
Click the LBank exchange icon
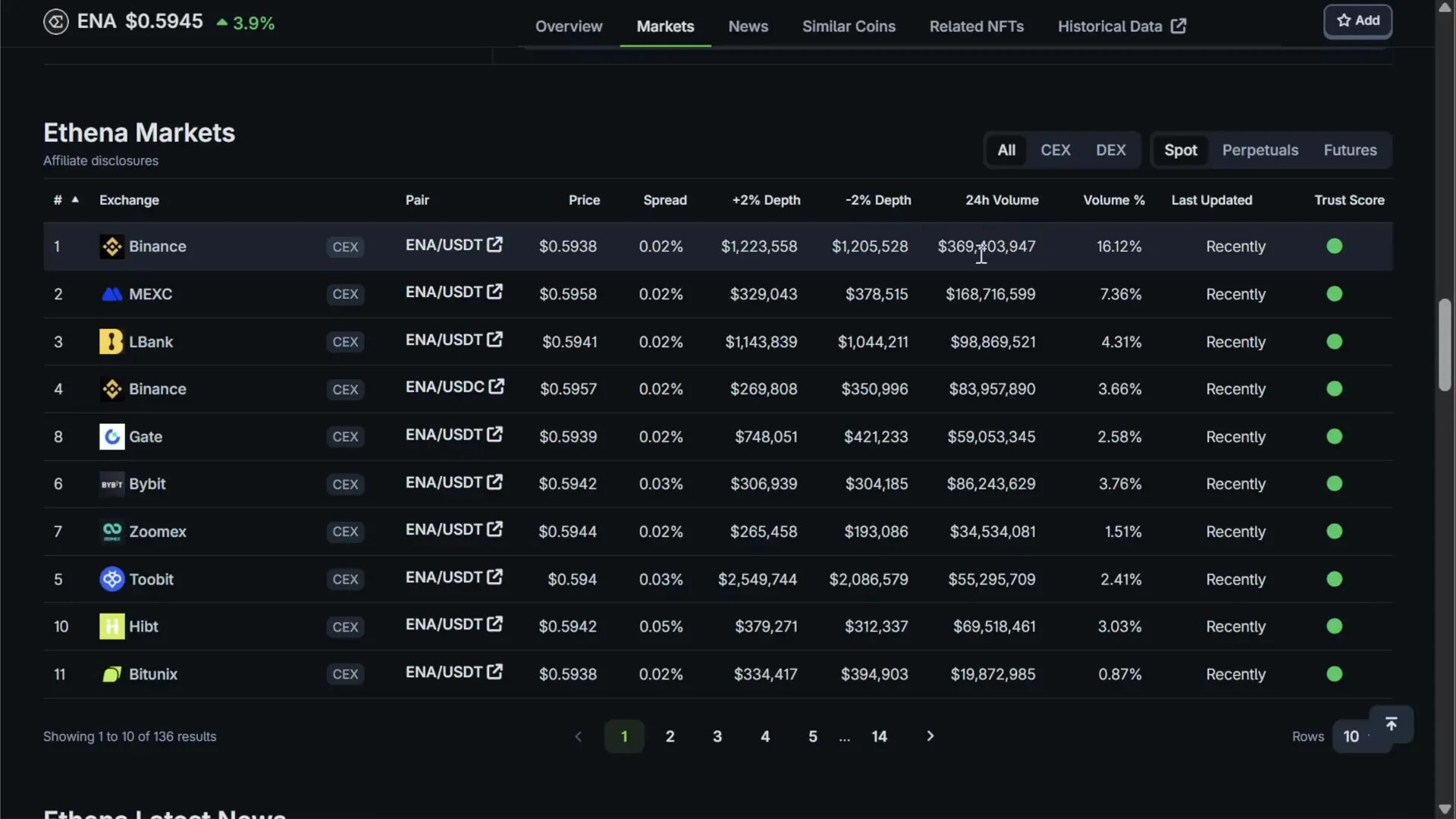point(111,341)
